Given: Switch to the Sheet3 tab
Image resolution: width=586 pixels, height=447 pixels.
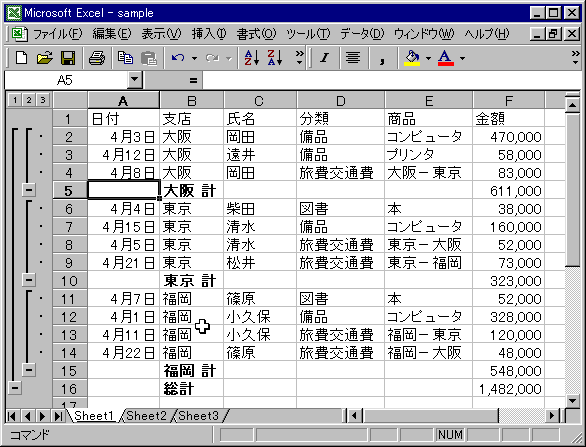Looking at the screenshot, I should pos(198,416).
